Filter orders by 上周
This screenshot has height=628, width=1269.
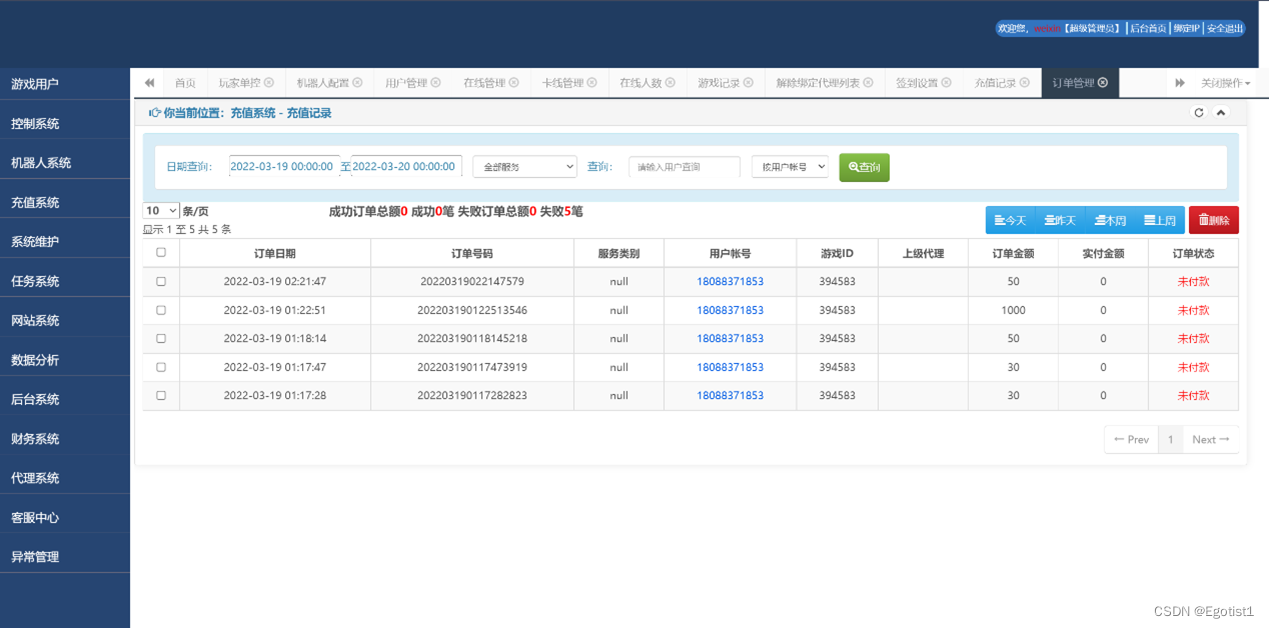click(x=1160, y=220)
